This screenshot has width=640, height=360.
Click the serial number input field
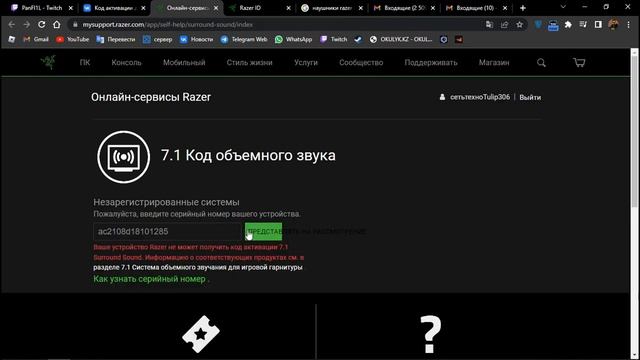[168, 231]
